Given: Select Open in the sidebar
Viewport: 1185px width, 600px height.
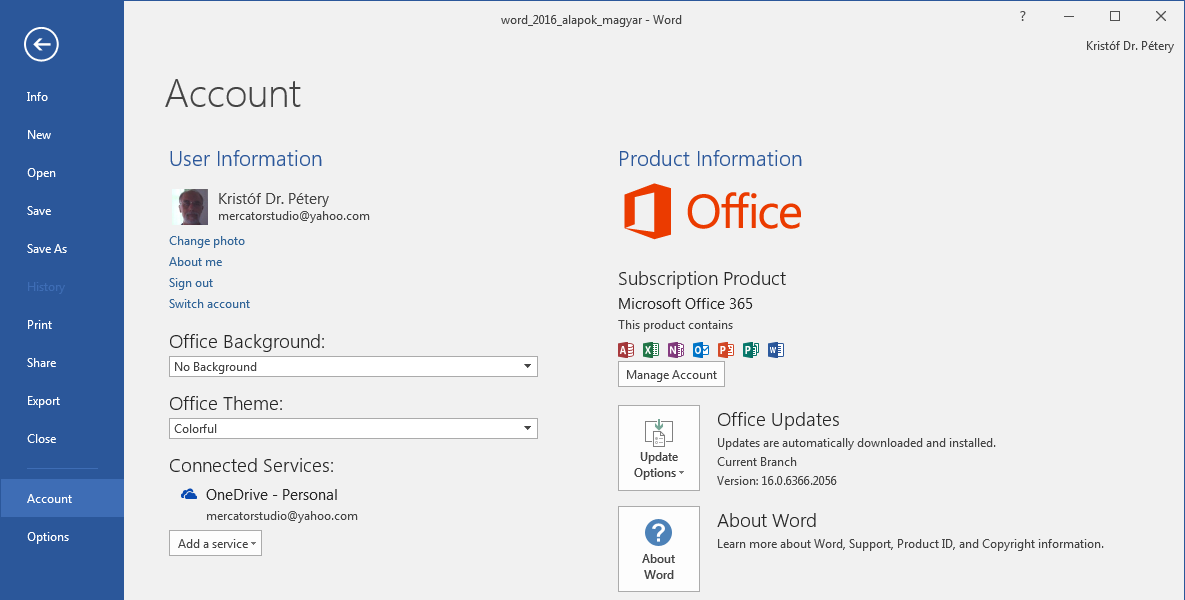Looking at the screenshot, I should pos(62,173).
